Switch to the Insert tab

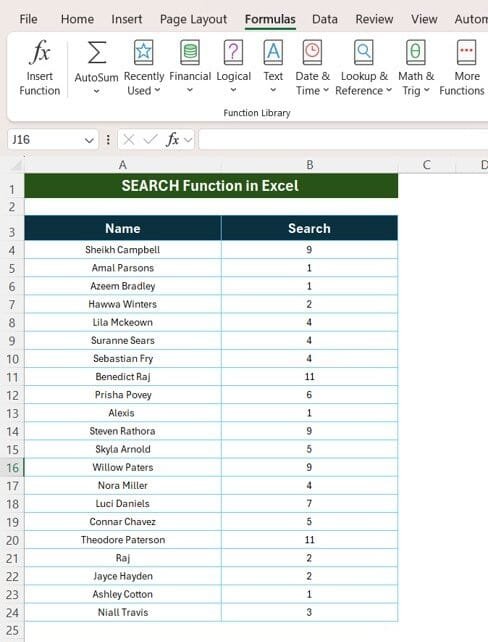coord(127,19)
